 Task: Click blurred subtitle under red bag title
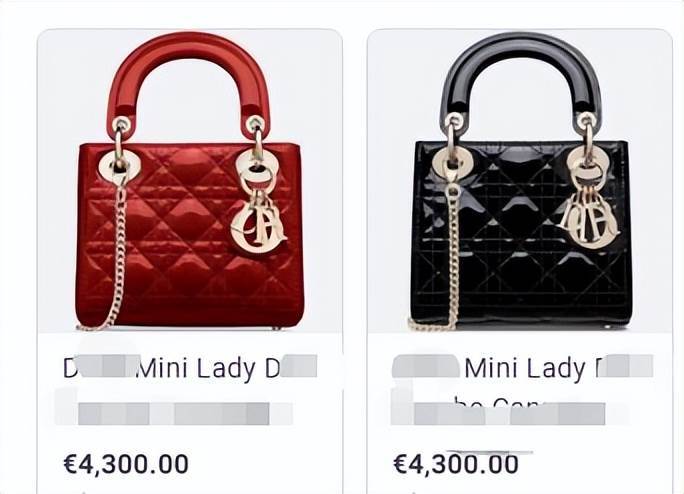[x=174, y=413]
